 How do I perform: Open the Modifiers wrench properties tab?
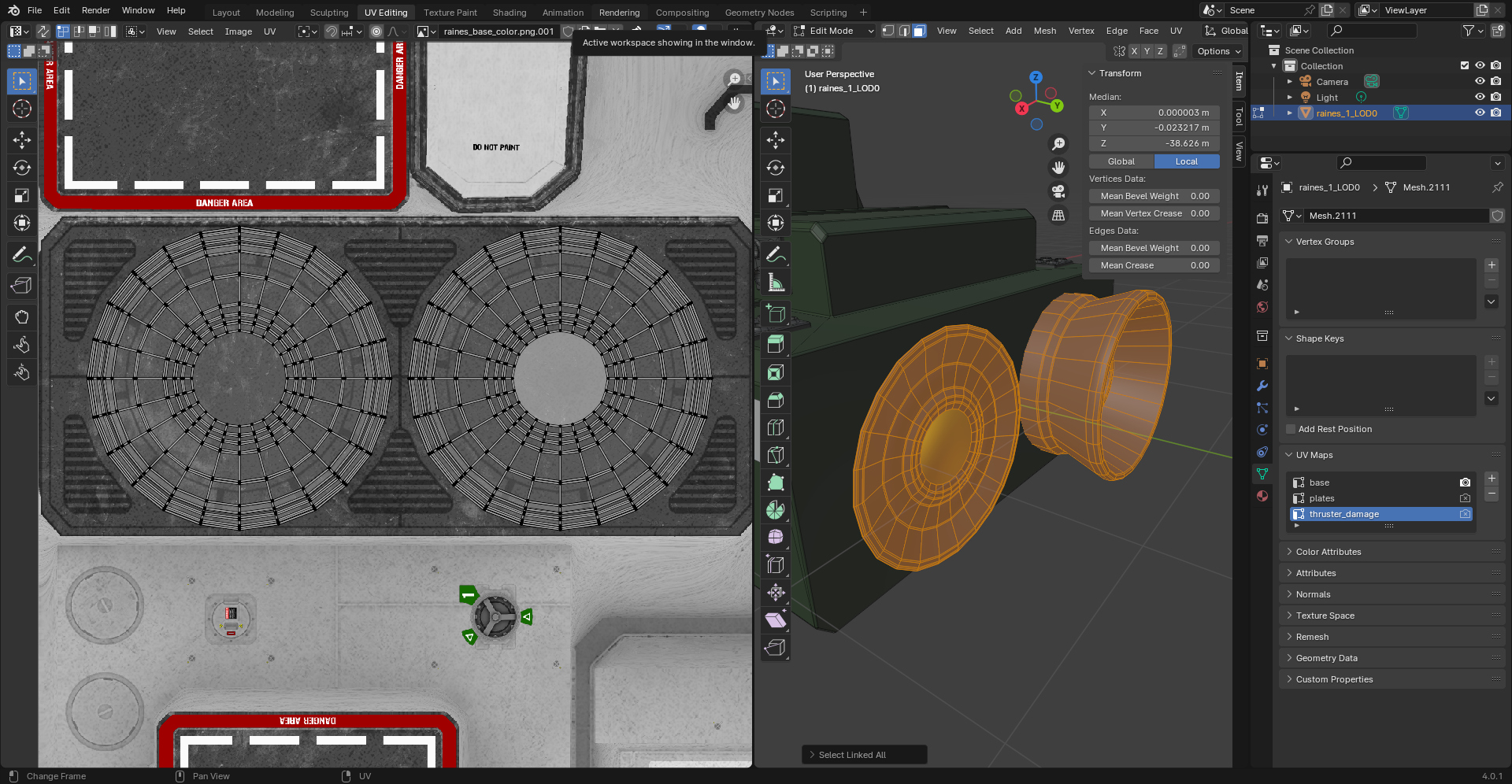pyautogui.click(x=1262, y=386)
